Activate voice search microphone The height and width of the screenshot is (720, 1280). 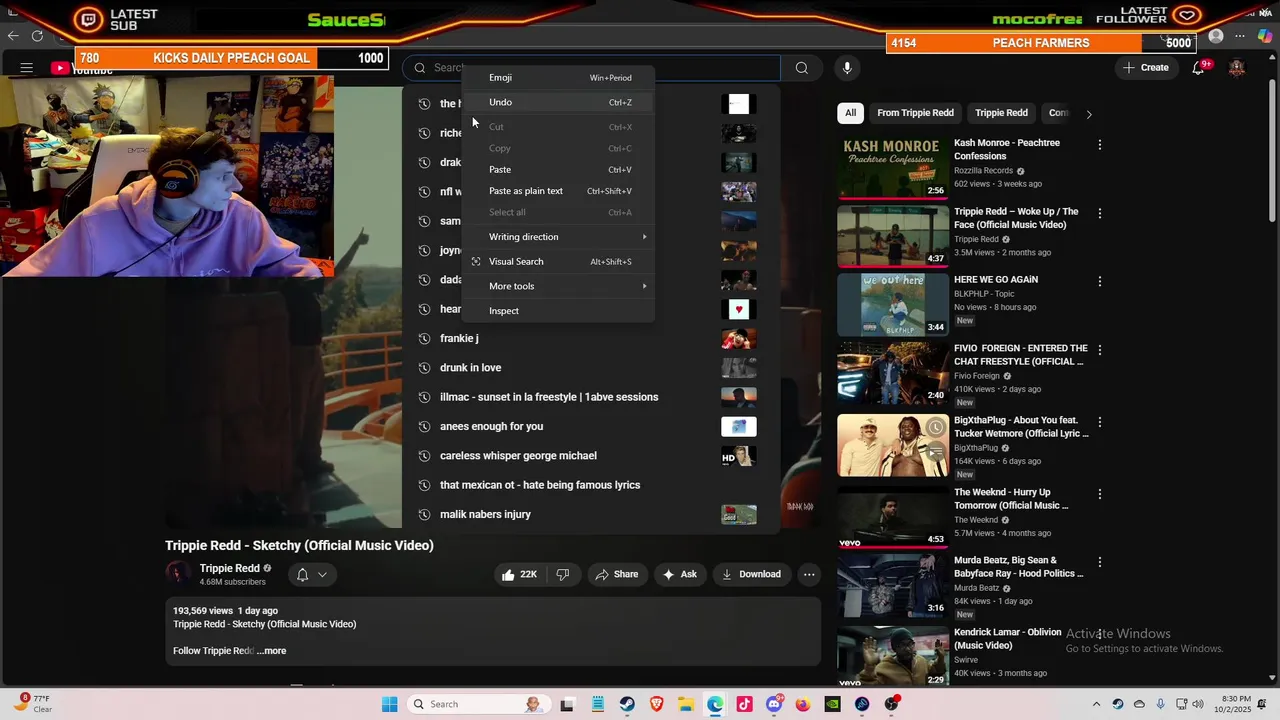pos(847,68)
